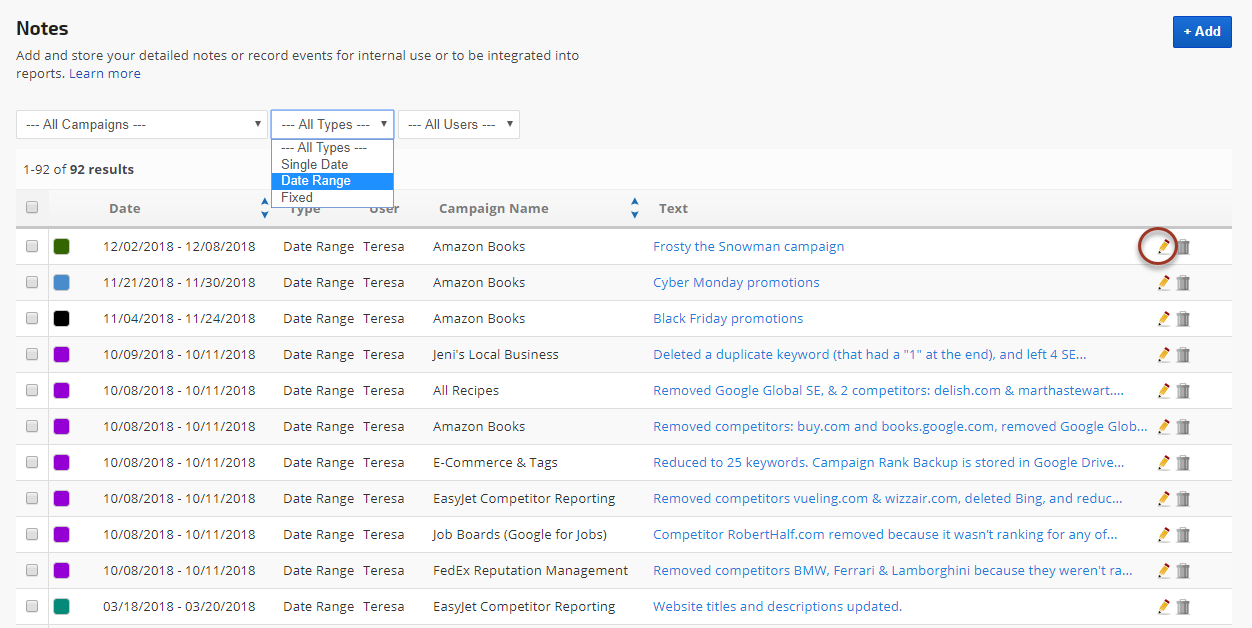
Task: Open the All Campaigns dropdown
Action: (x=141, y=125)
